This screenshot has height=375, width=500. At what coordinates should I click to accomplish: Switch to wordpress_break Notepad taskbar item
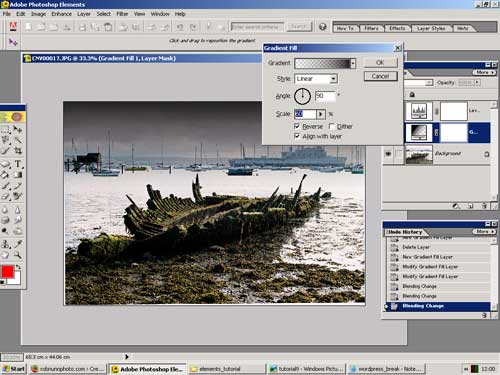coord(387,369)
